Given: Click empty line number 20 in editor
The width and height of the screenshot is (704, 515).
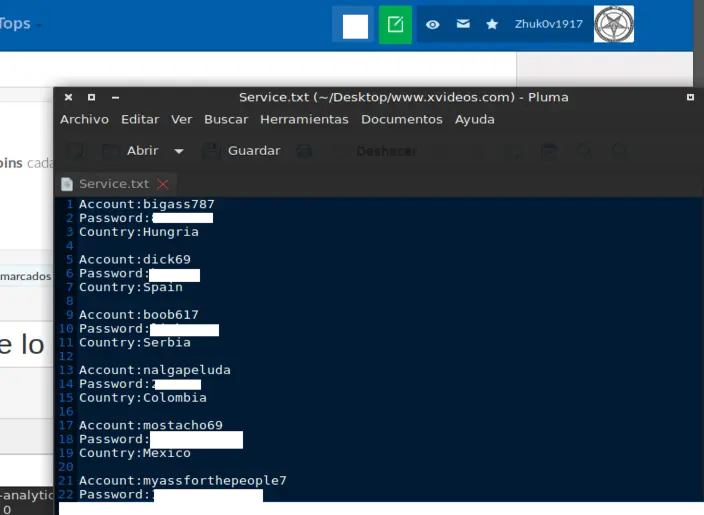Looking at the screenshot, I should [66, 467].
